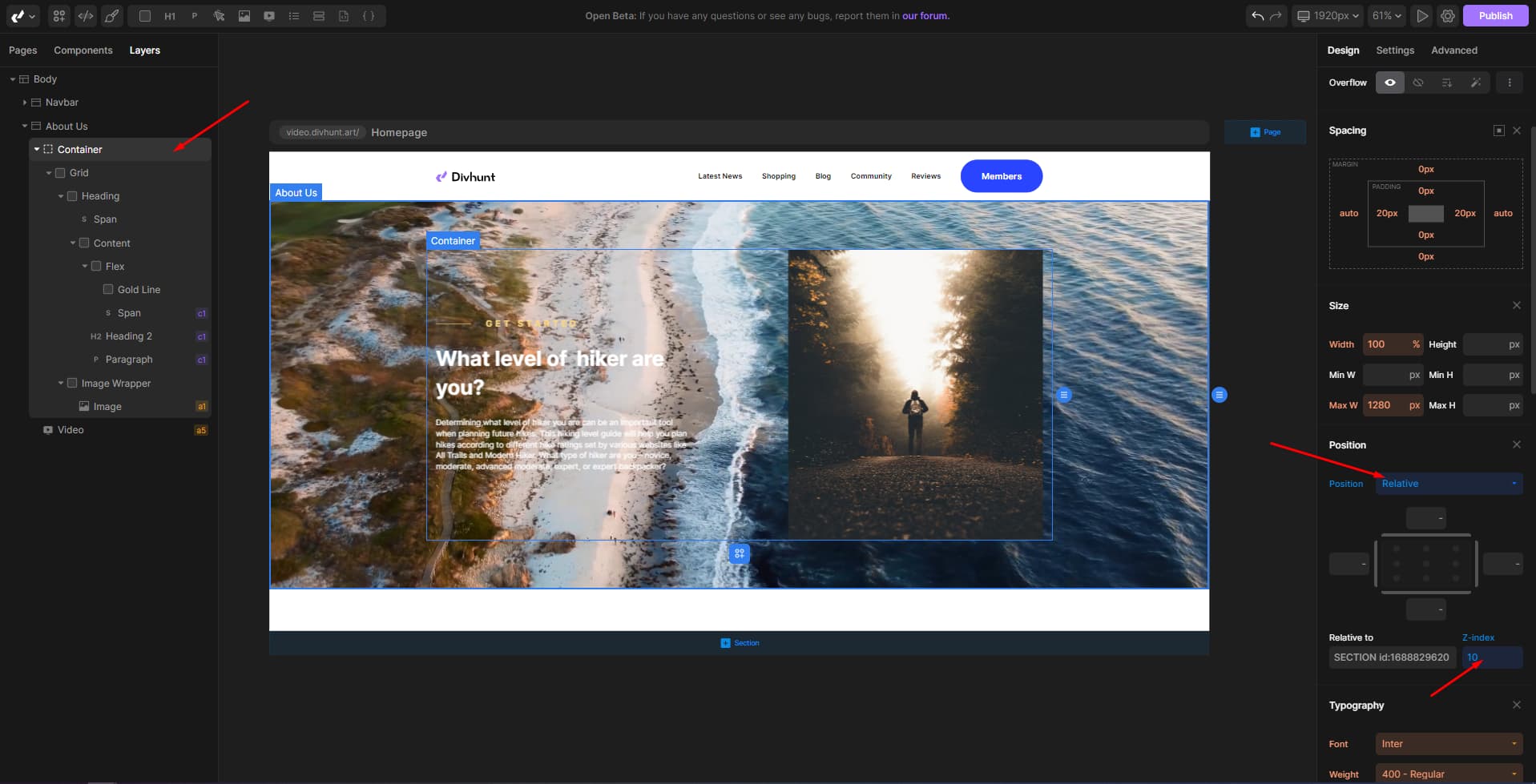
Task: Switch to the Layers tab
Action: [x=145, y=50]
